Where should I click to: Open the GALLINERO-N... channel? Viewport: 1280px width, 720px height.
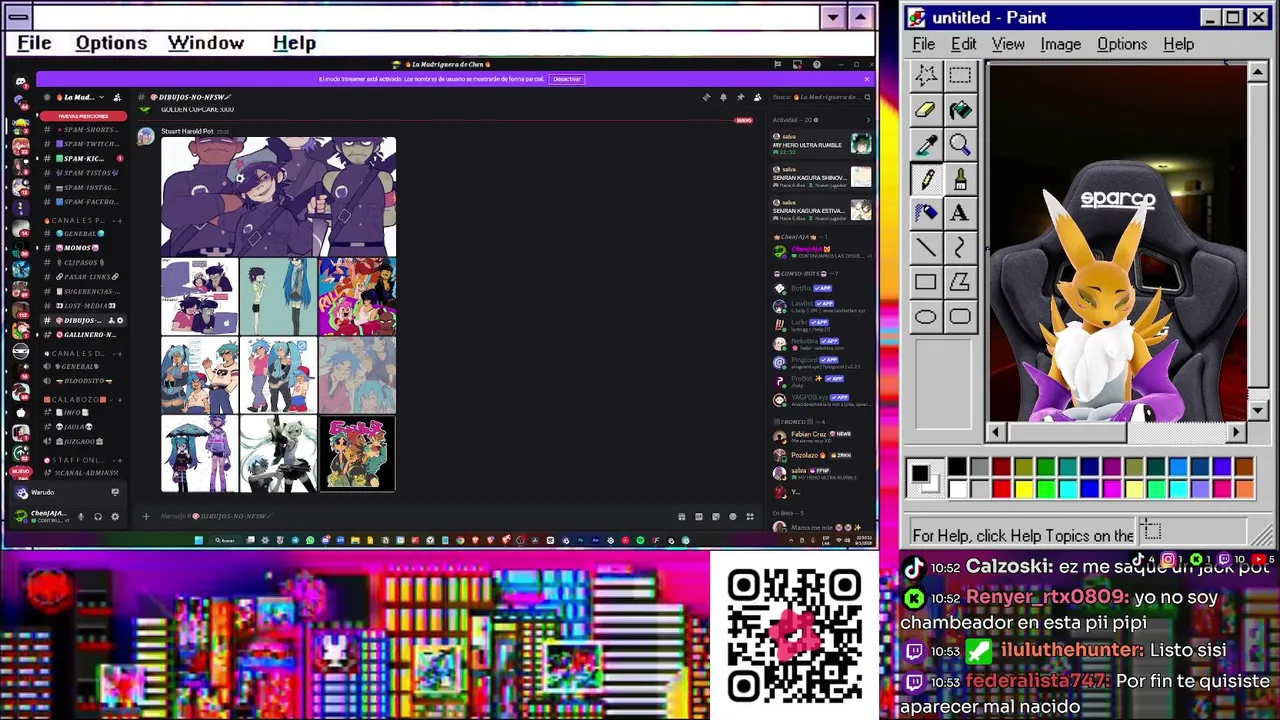pyautogui.click(x=84, y=334)
